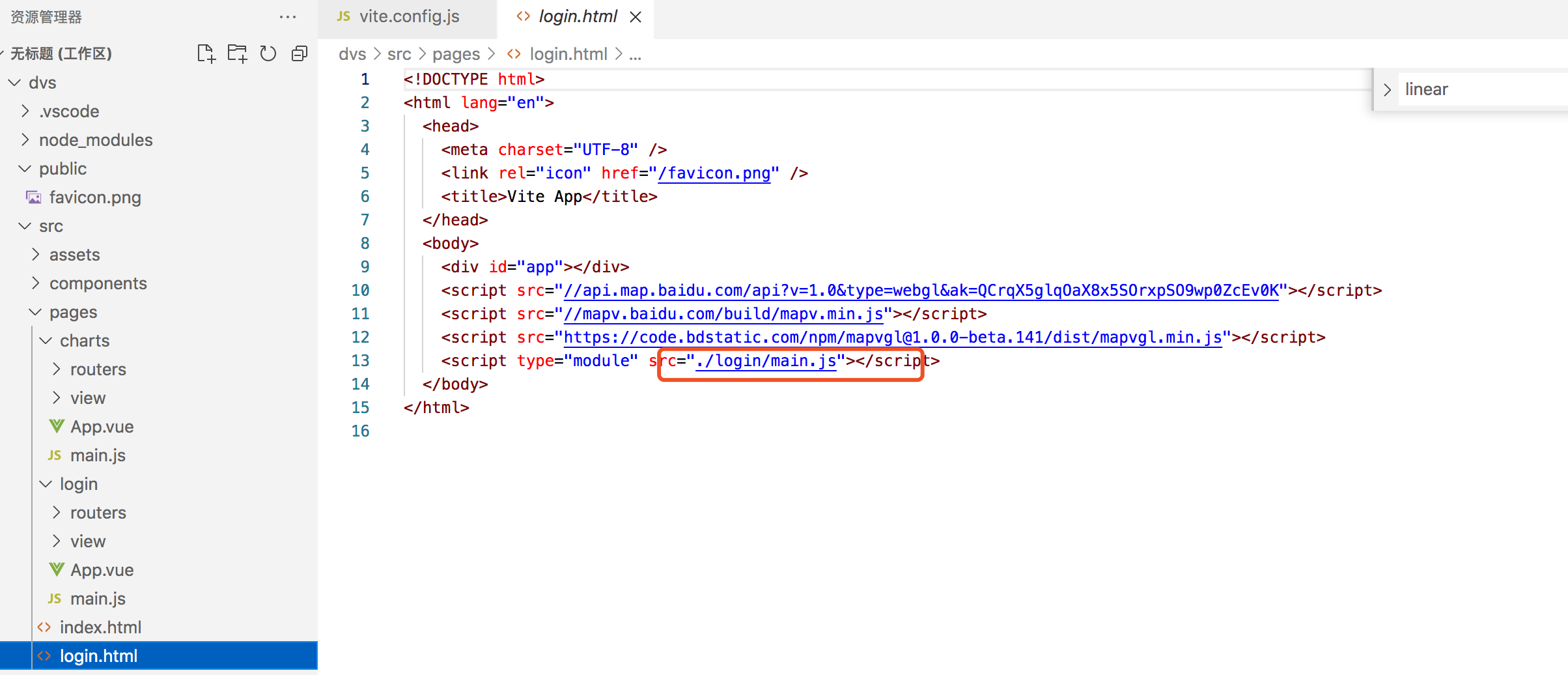
Task: Expand view folder under login
Action: [56, 541]
